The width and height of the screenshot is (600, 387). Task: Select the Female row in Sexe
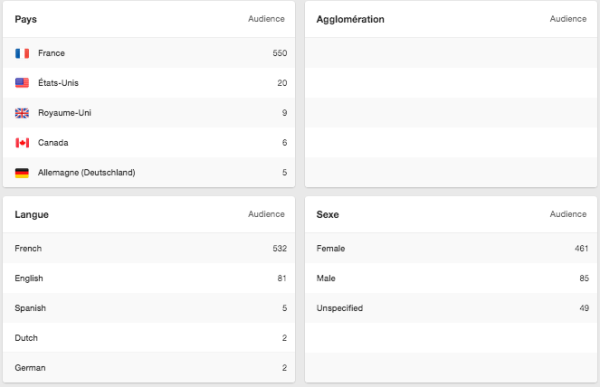451,248
